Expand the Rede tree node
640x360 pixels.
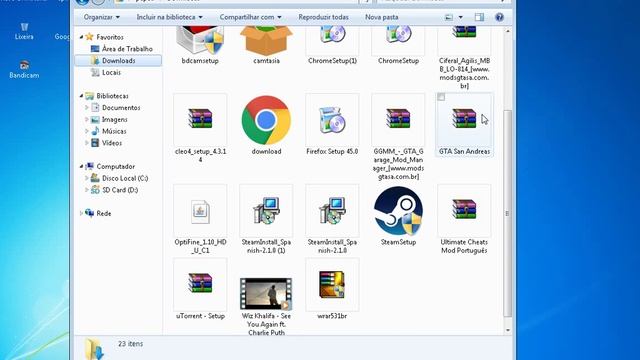[81, 213]
